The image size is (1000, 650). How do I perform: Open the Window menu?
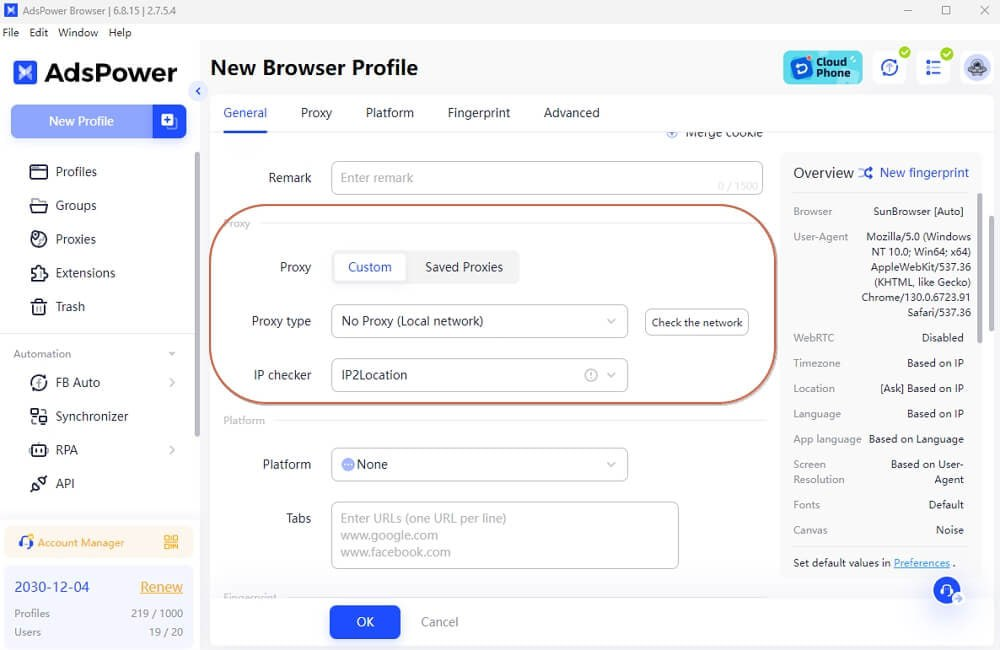78,33
